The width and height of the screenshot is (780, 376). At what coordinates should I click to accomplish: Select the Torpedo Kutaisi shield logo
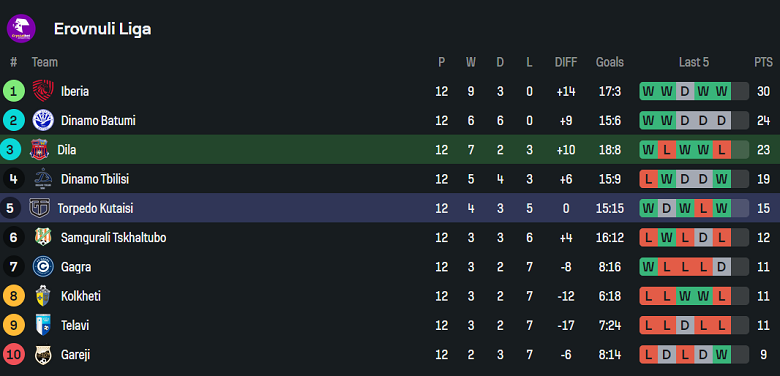coord(39,208)
